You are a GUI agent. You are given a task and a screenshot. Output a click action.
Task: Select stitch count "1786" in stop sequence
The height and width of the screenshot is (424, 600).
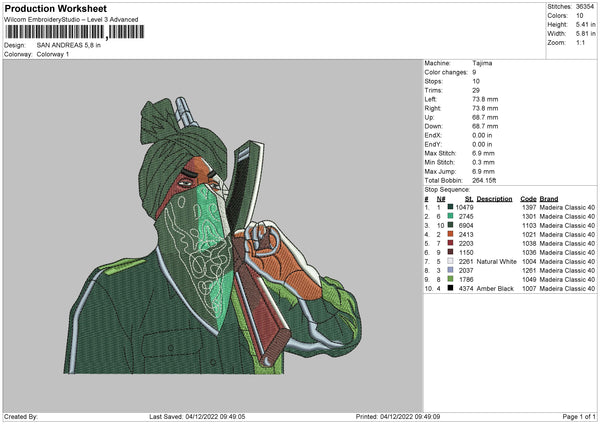tap(466, 279)
